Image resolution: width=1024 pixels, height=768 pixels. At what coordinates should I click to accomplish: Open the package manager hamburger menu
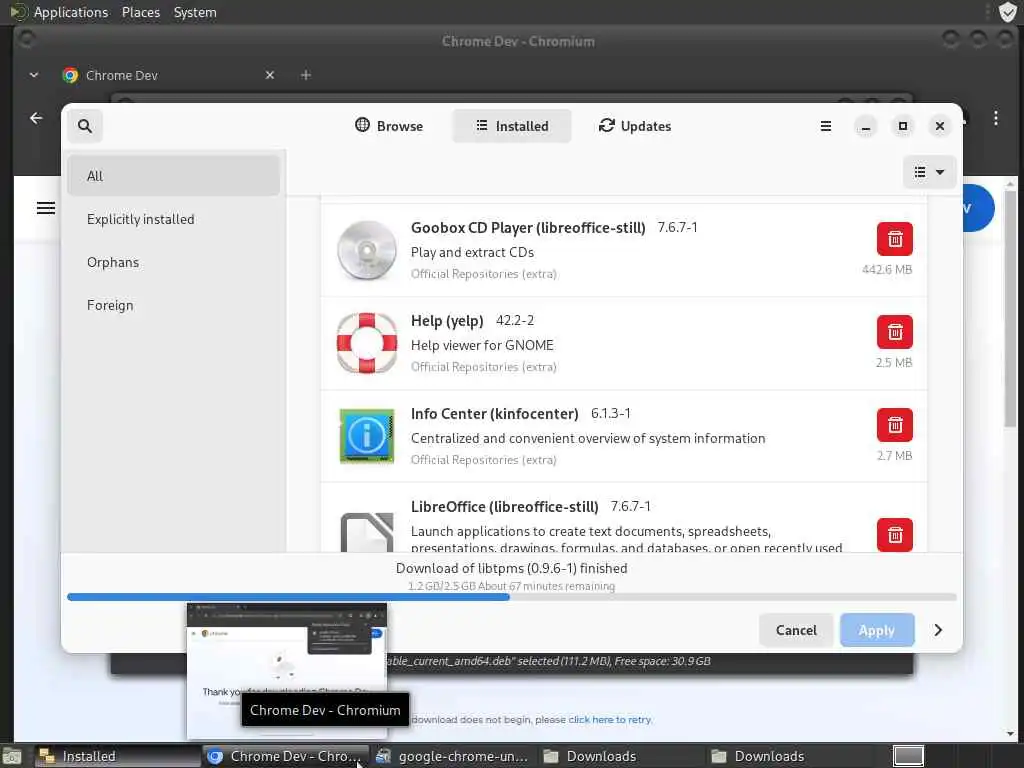click(826, 126)
